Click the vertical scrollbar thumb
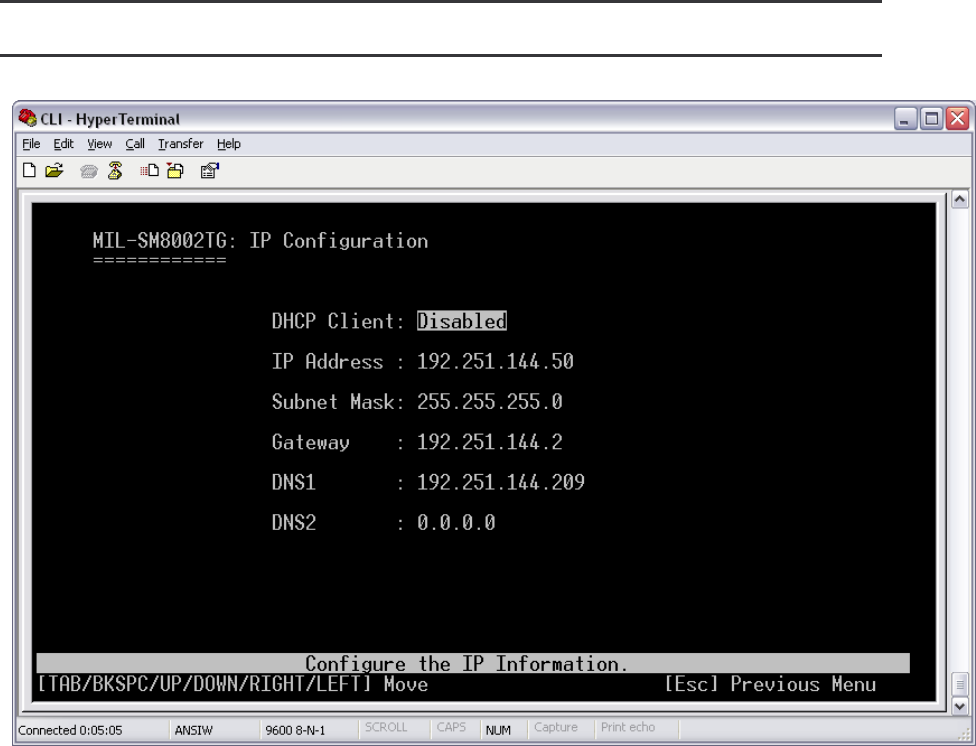 pos(960,684)
